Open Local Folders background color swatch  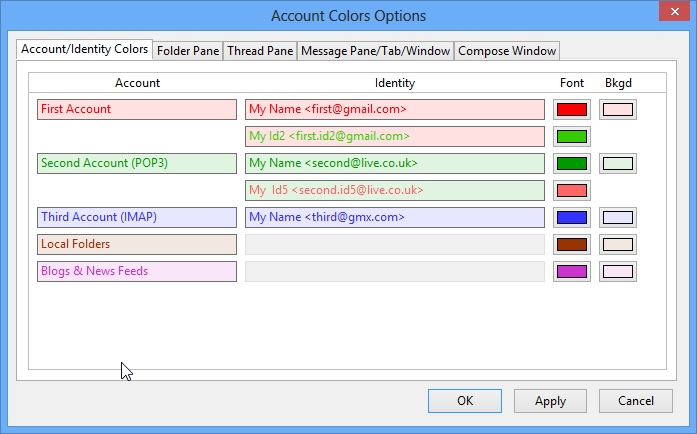pyautogui.click(x=618, y=245)
